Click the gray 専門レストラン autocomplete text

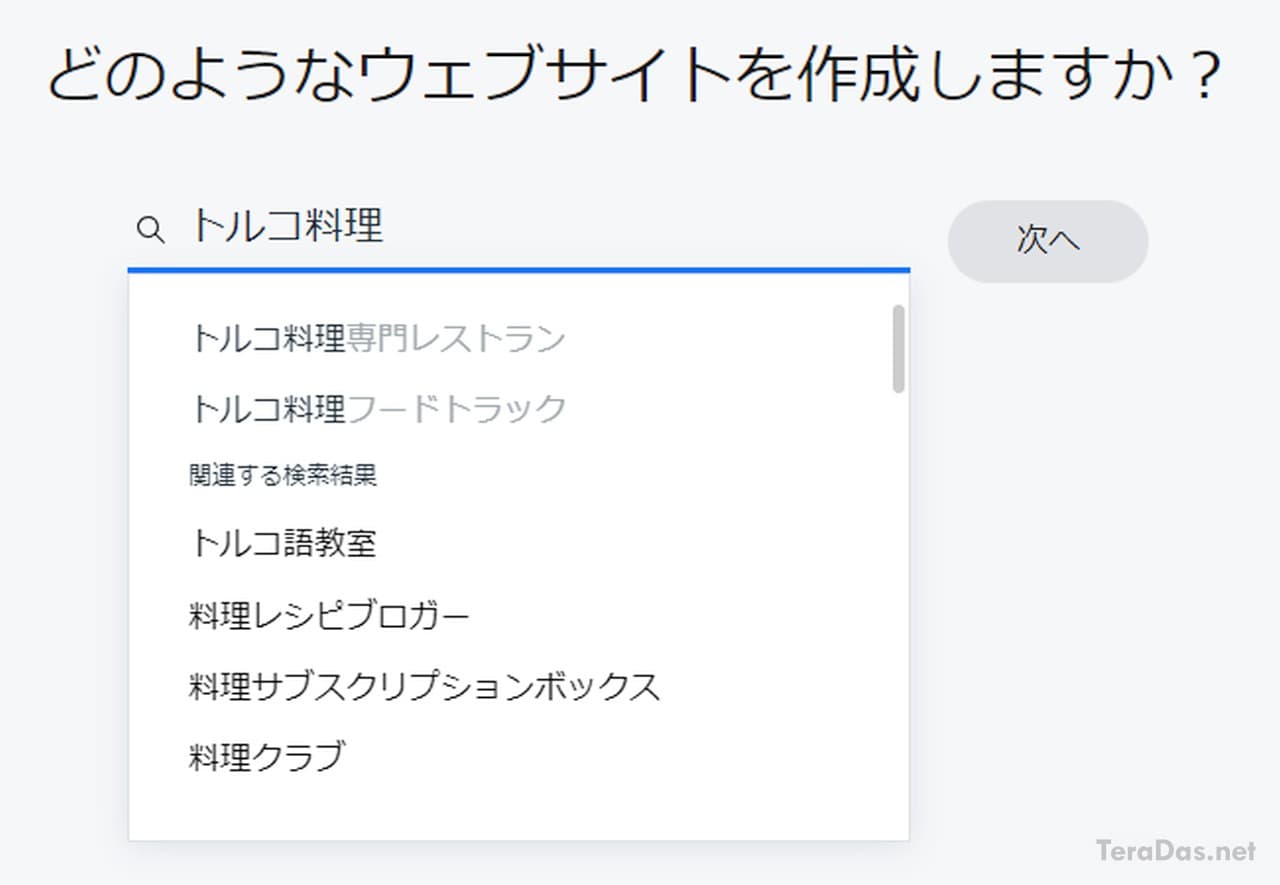click(x=456, y=339)
